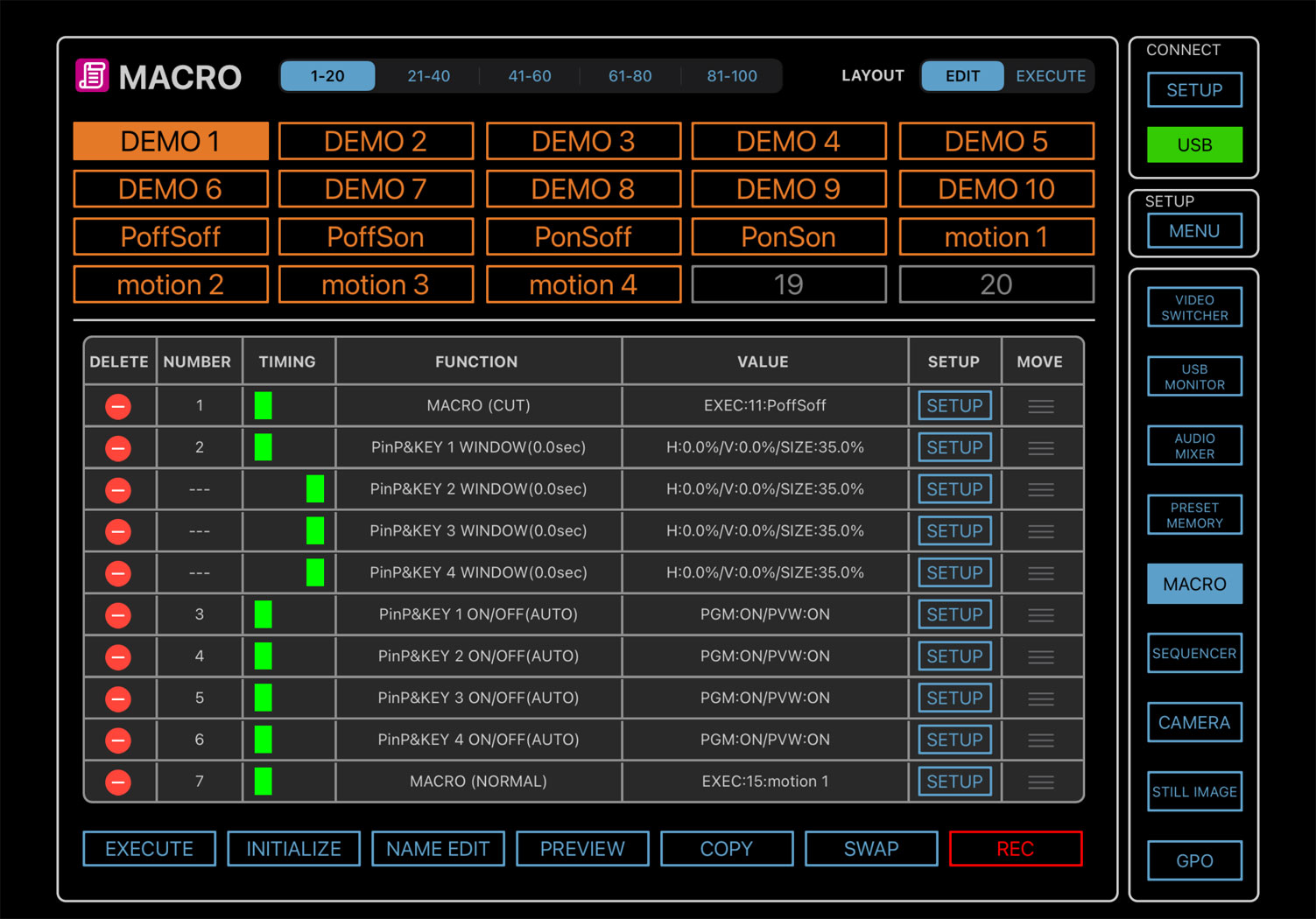Viewport: 1316px width, 919px height.
Task: Open SETUP for PinP&KEY 1 WINDOW row
Action: click(x=954, y=447)
